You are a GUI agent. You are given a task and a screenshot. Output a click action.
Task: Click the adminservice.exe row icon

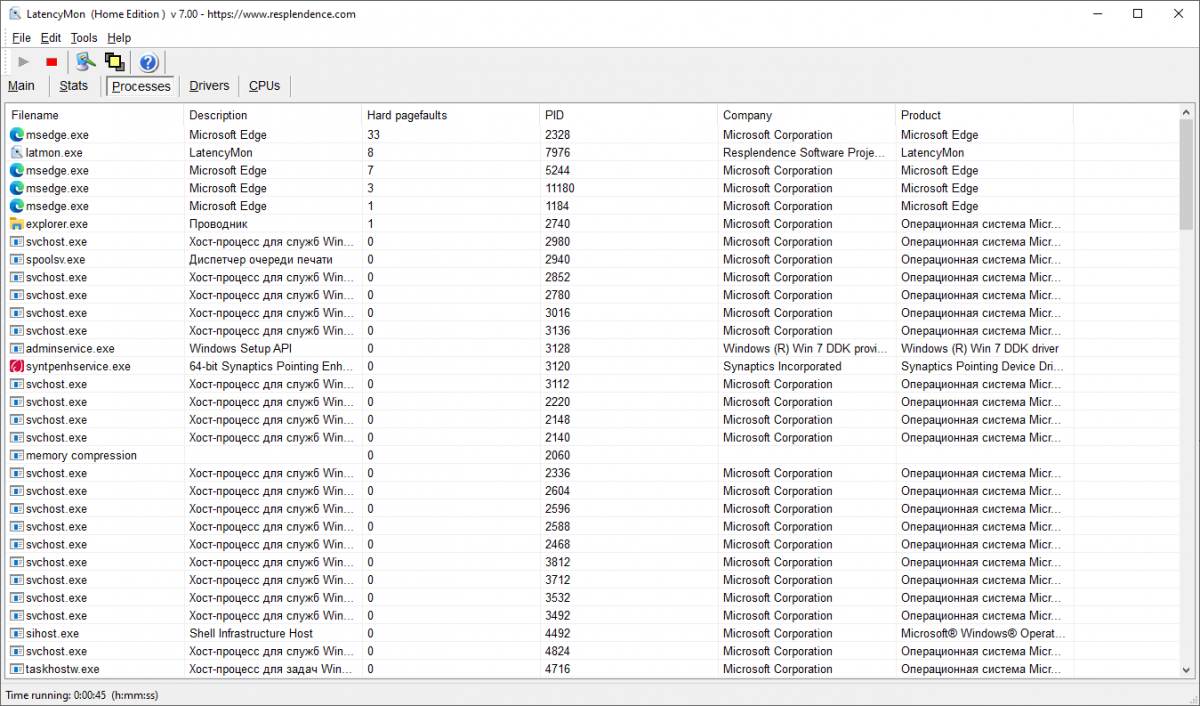tap(17, 348)
